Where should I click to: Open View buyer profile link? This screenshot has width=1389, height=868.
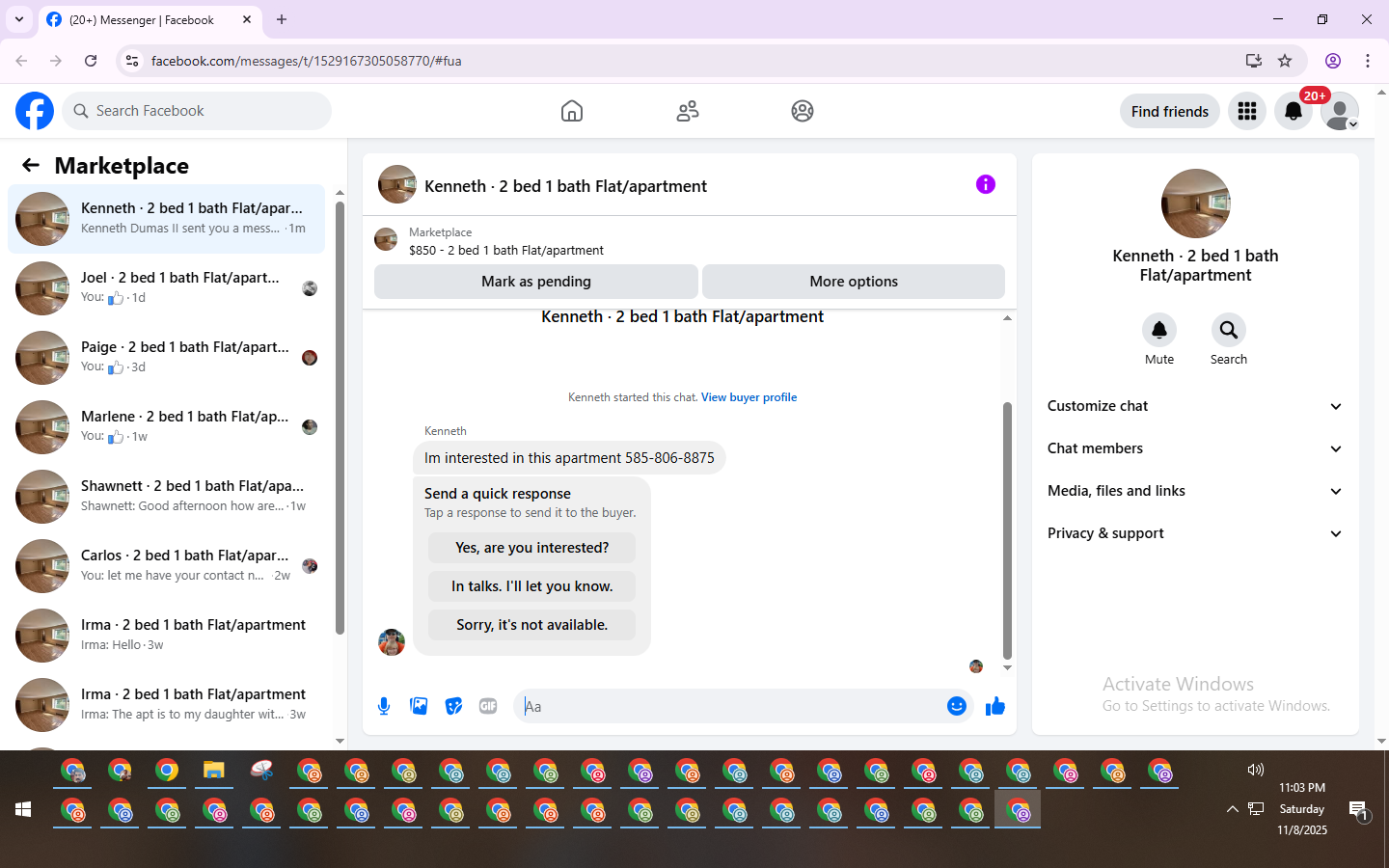click(749, 397)
